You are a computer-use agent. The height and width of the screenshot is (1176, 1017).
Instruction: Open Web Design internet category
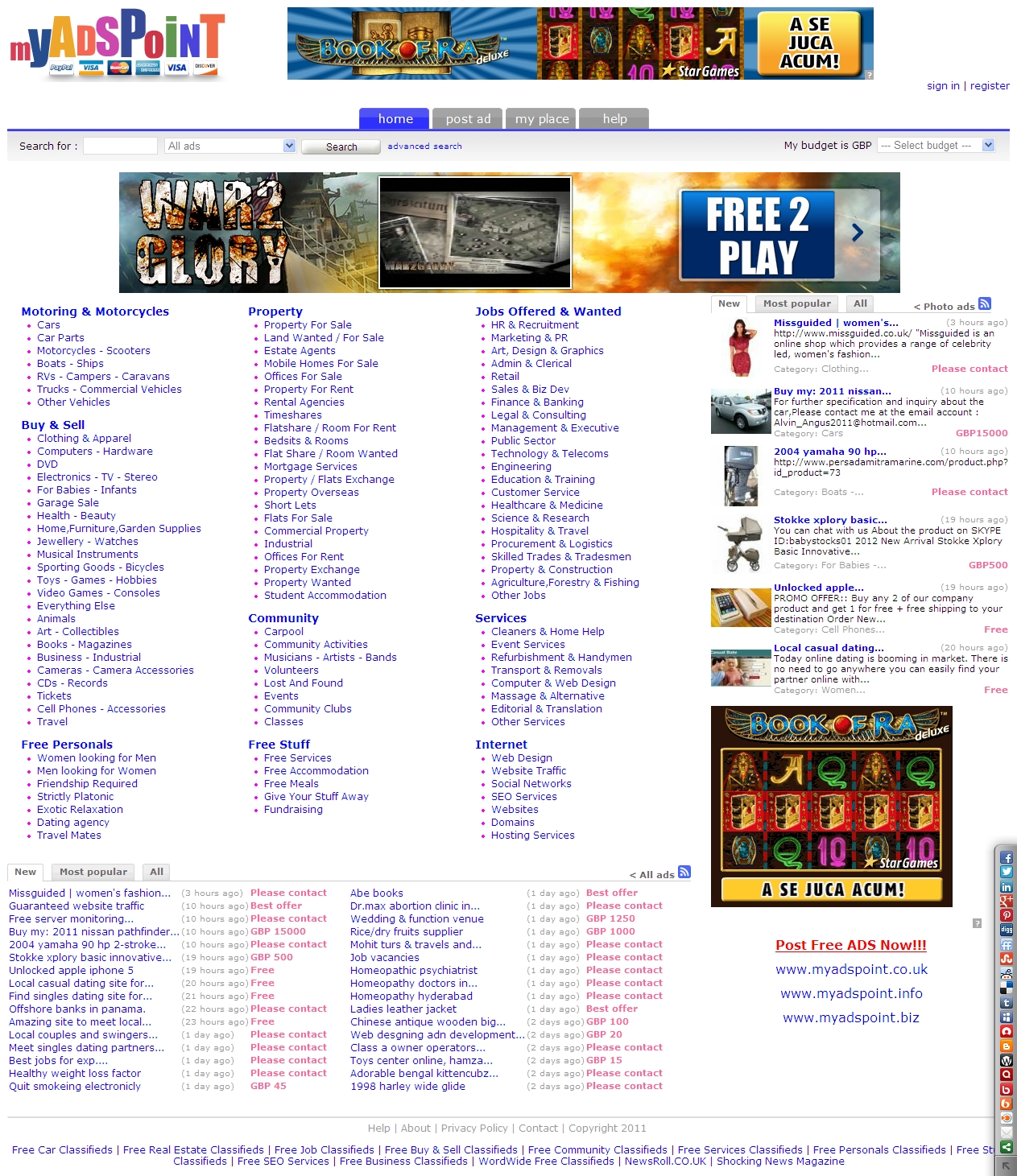click(522, 757)
